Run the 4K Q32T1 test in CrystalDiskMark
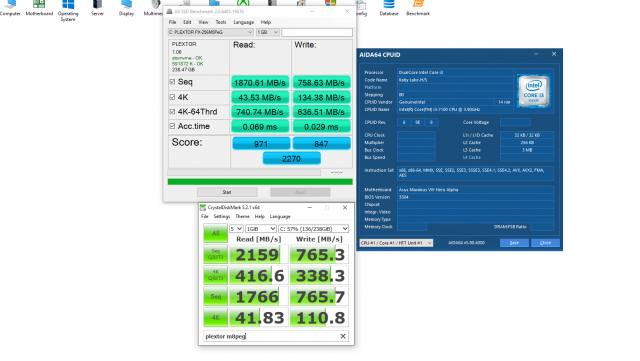This screenshot has height=361, width=640. click(216, 275)
